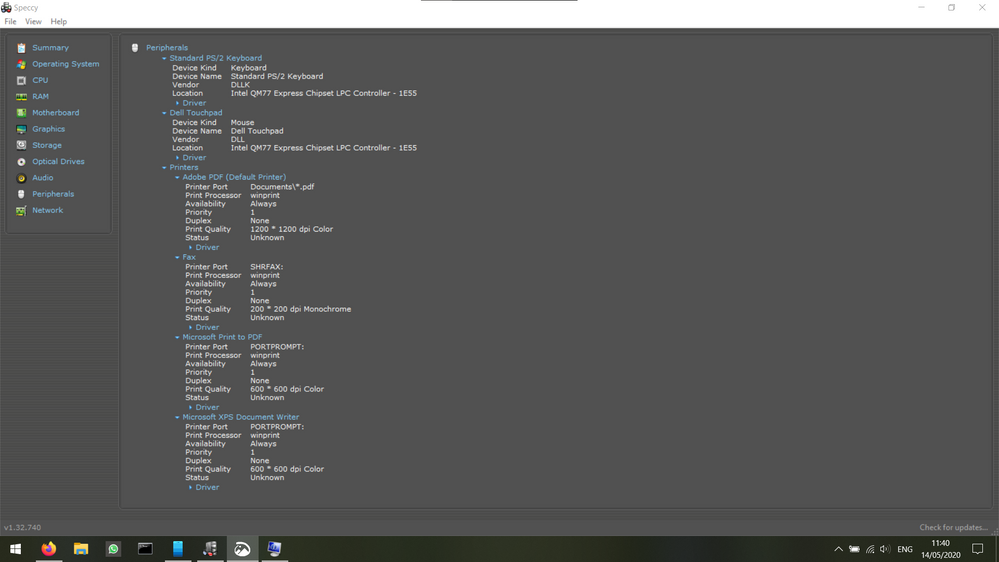Open the Help menu

coord(59,22)
